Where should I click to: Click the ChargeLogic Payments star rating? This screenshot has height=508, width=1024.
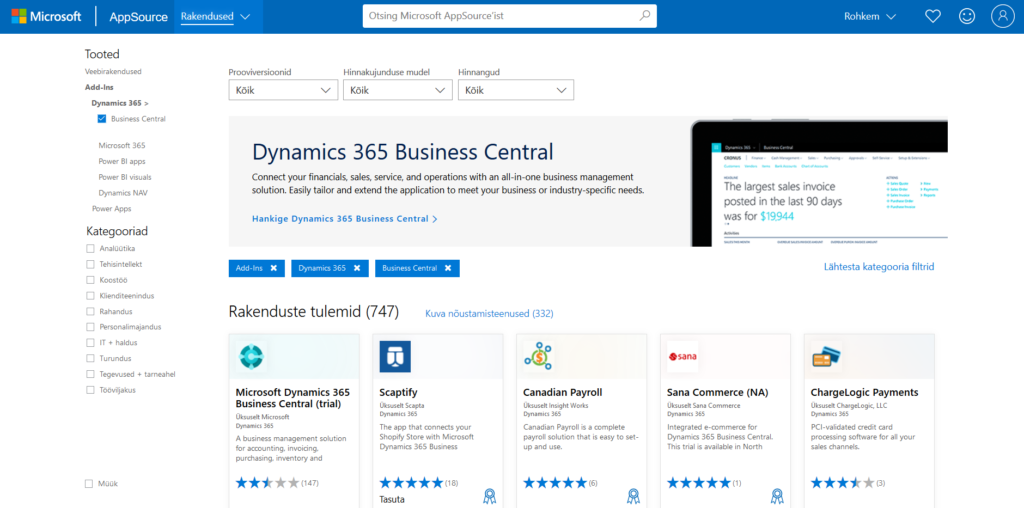(842, 483)
